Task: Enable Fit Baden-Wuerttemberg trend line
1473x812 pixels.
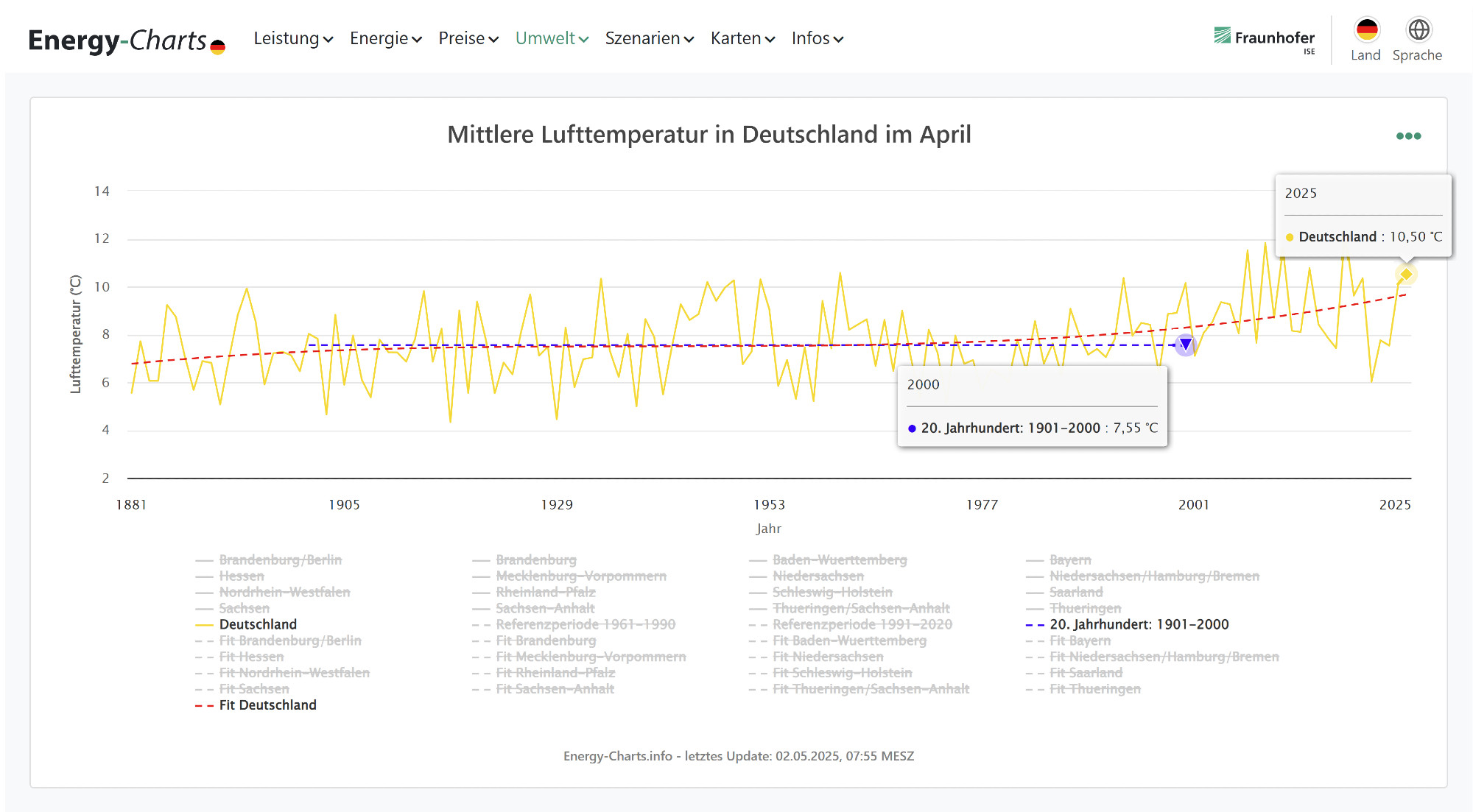Action: tap(837, 640)
